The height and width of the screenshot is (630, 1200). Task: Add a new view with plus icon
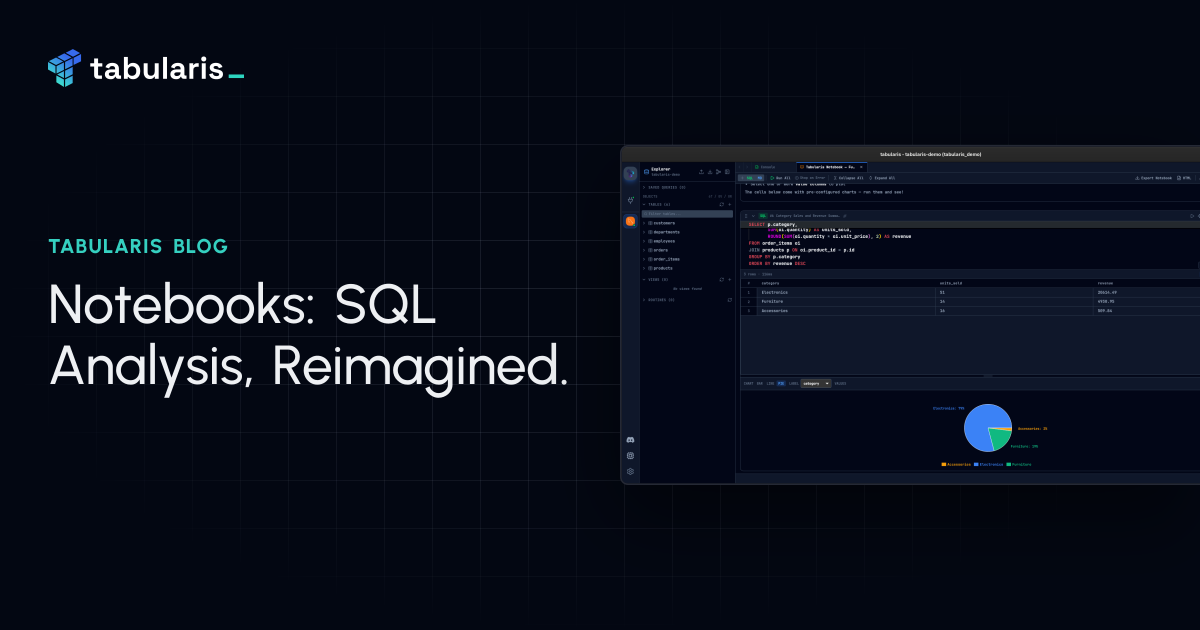[729, 280]
